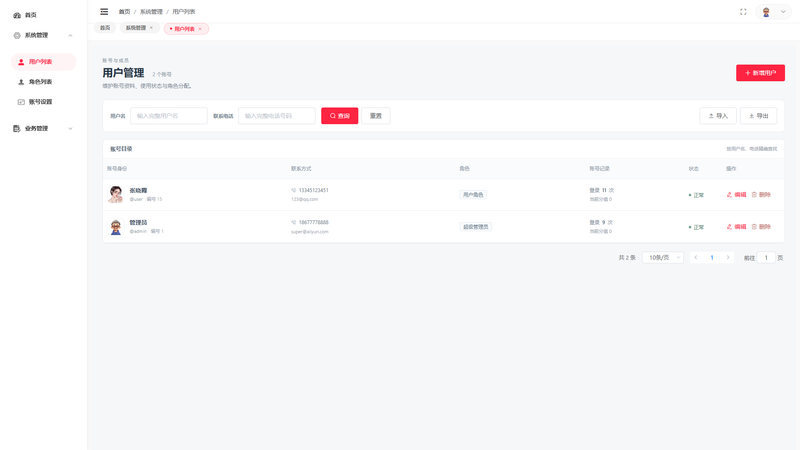Expand the 业务管理 sidebar group
The height and width of the screenshot is (450, 800).
43,129
